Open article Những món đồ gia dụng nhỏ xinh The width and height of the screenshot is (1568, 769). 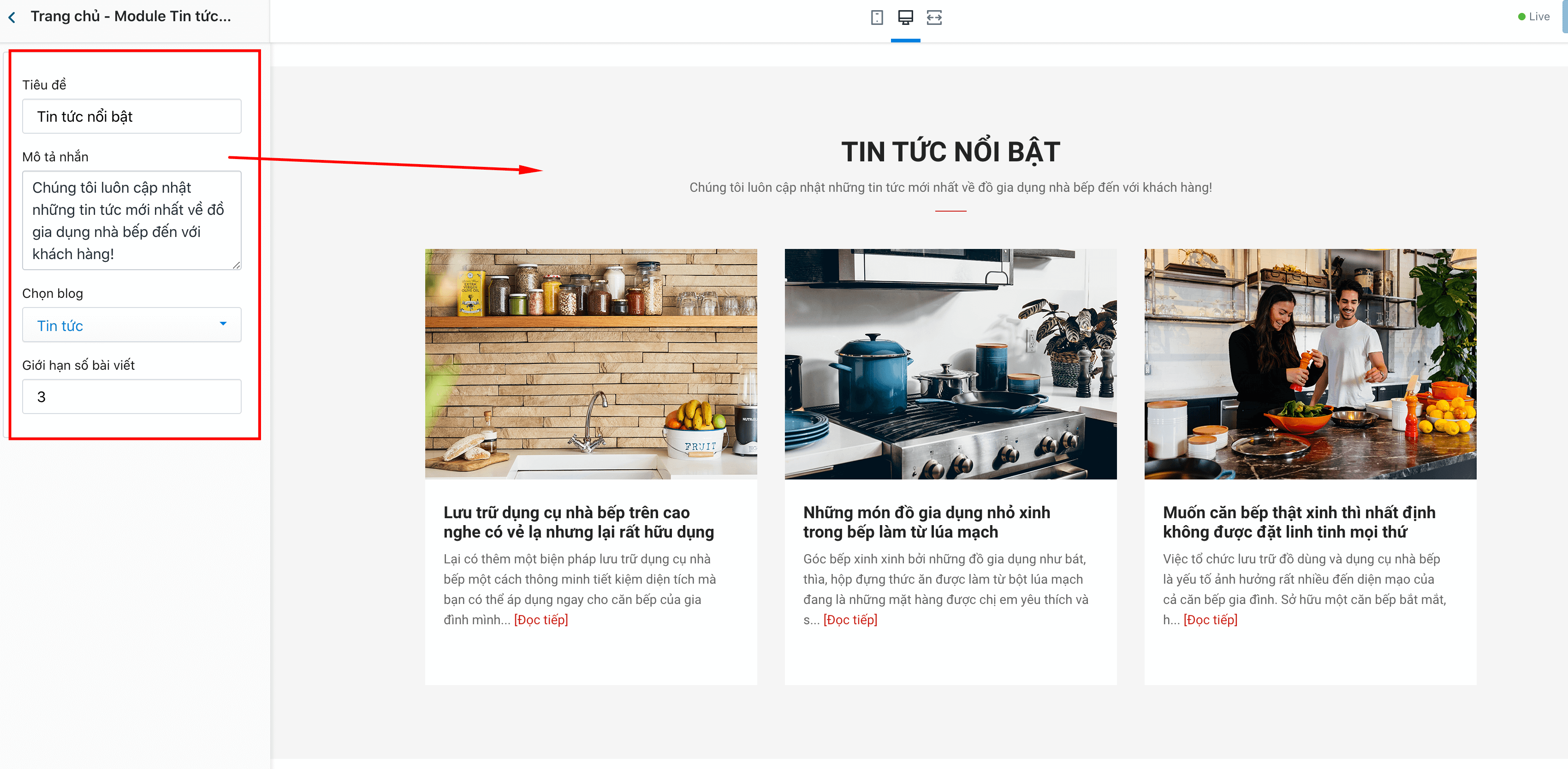(927, 522)
